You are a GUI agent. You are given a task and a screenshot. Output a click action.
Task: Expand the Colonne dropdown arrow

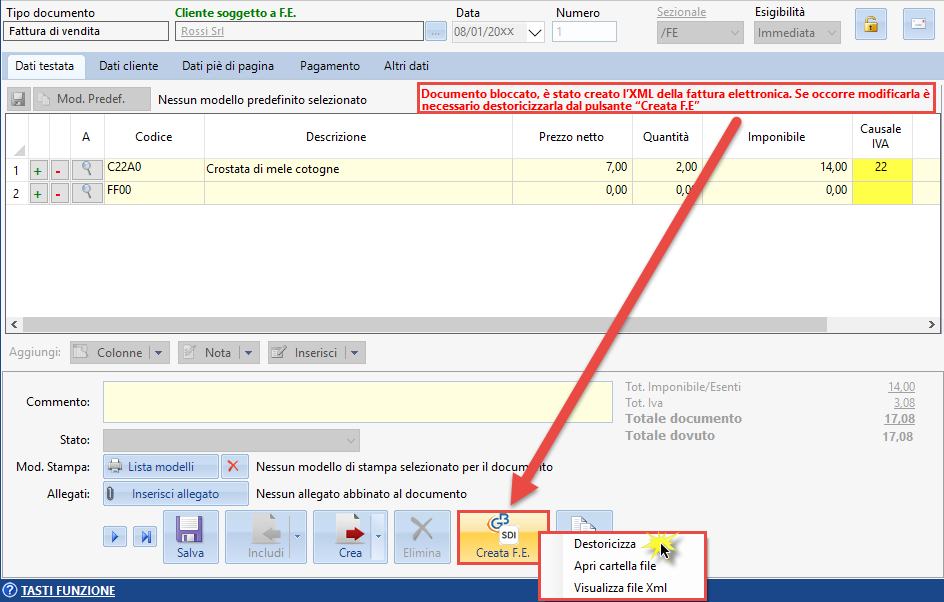159,353
